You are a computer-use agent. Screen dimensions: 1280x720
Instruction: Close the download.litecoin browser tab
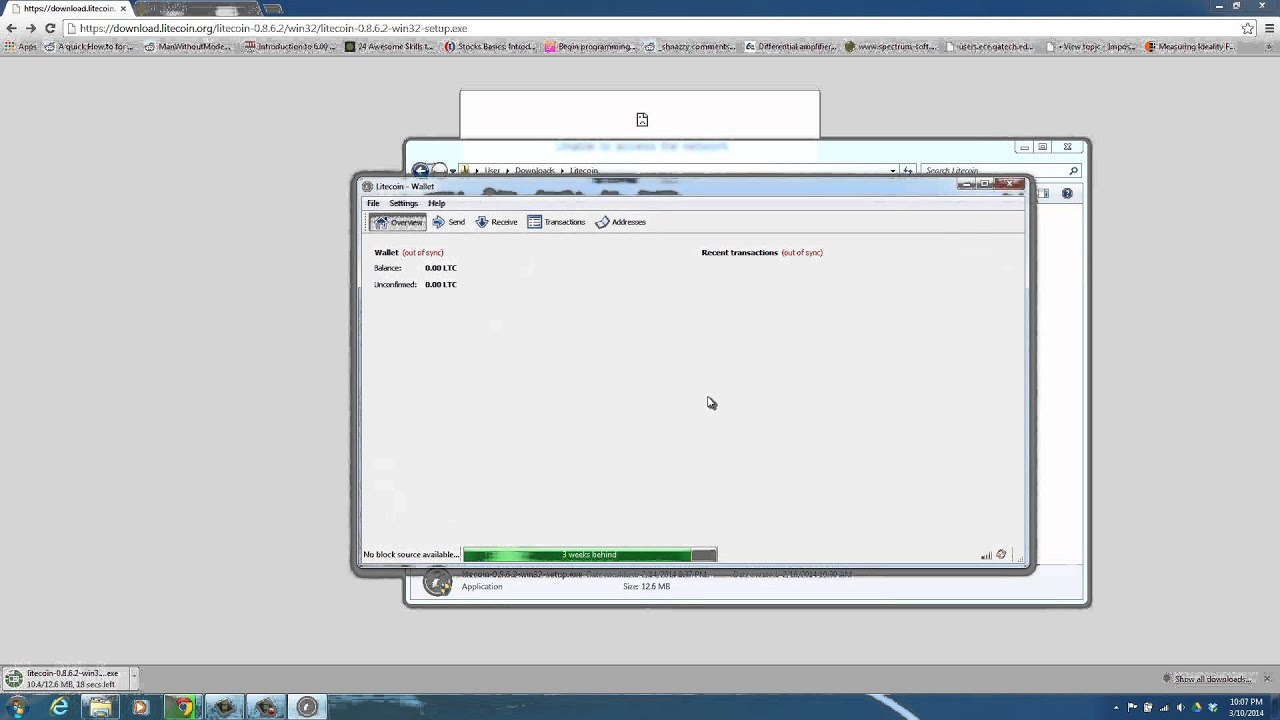123,9
